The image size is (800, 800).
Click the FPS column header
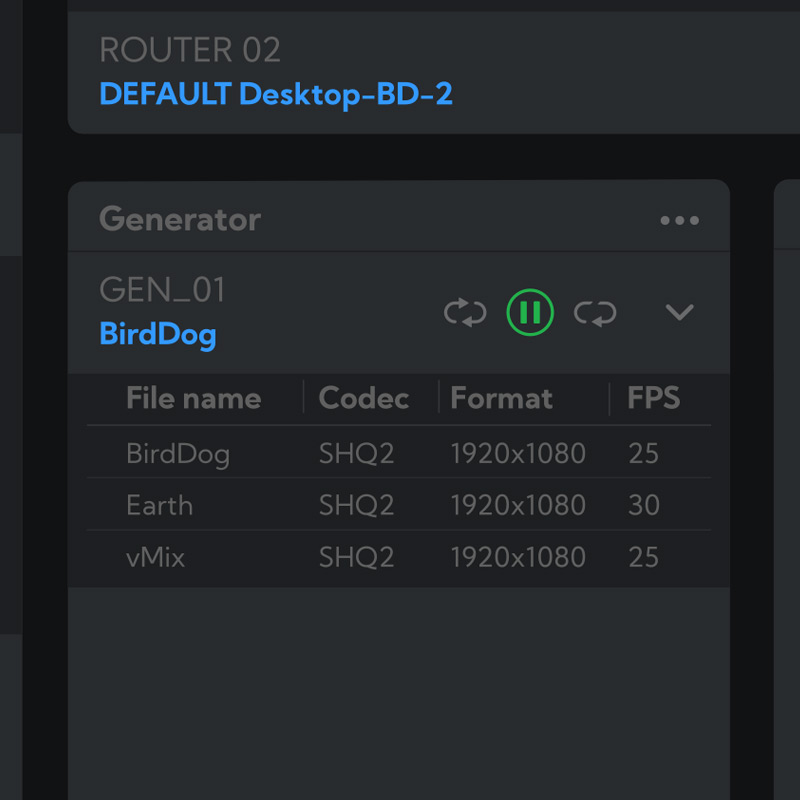[654, 397]
